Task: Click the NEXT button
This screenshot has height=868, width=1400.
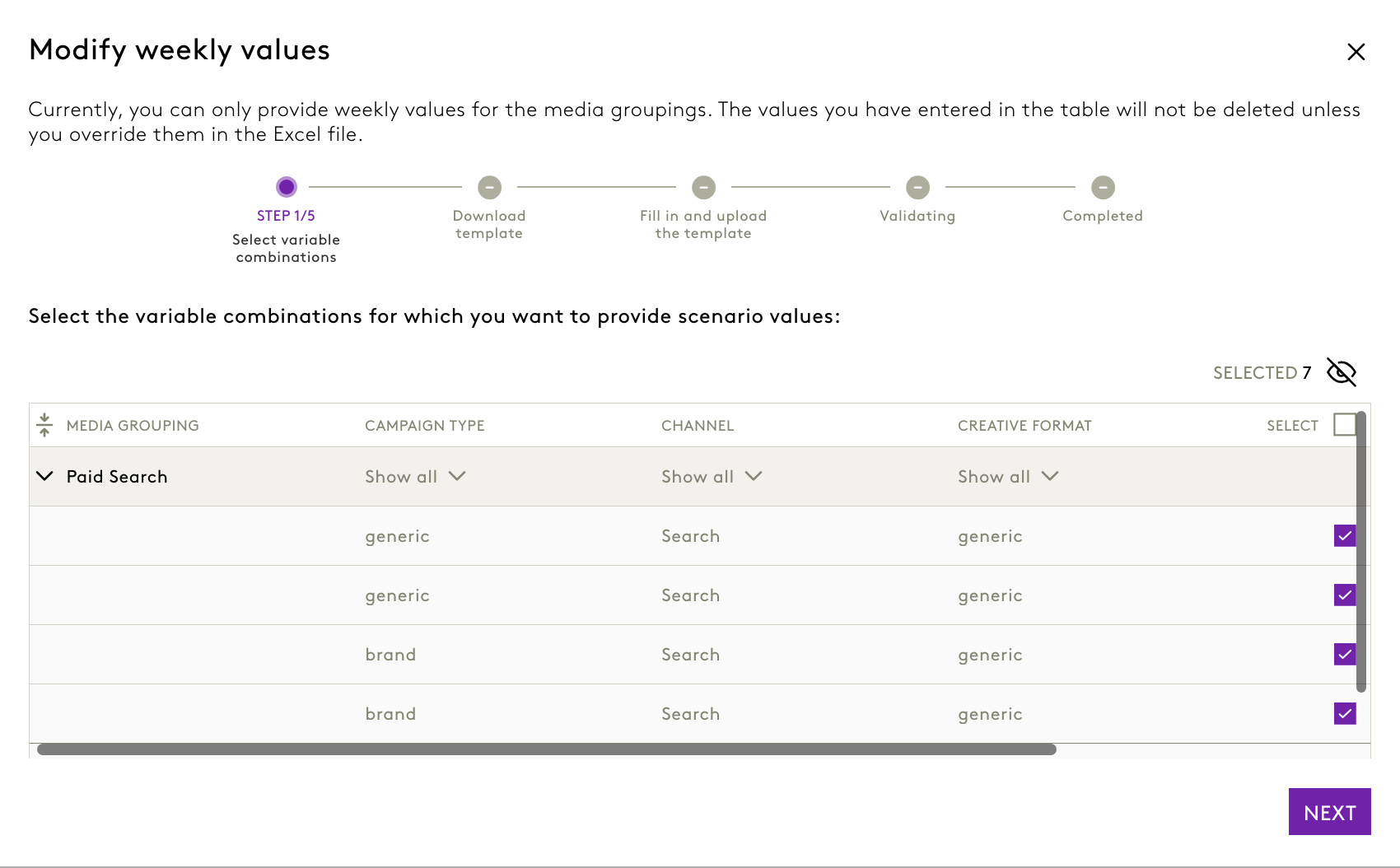Action: point(1329,812)
